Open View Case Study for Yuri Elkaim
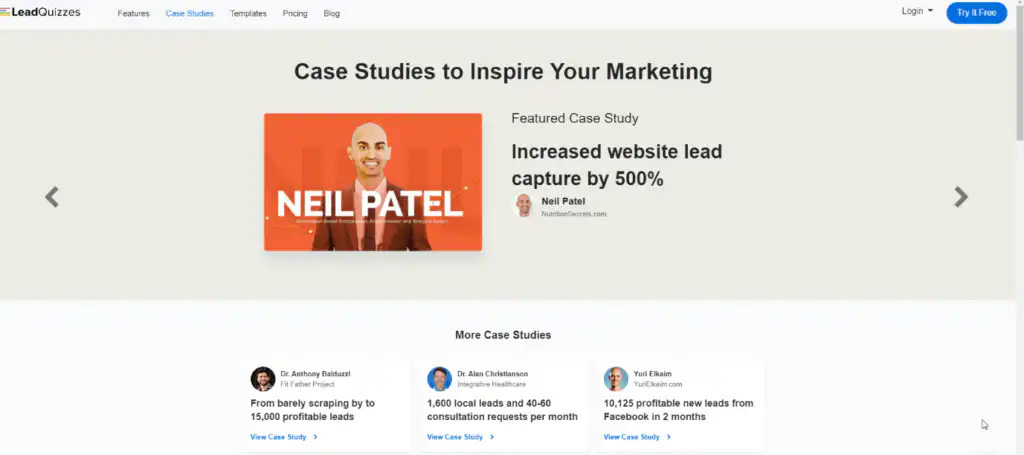This screenshot has height=455, width=1024. pos(631,437)
